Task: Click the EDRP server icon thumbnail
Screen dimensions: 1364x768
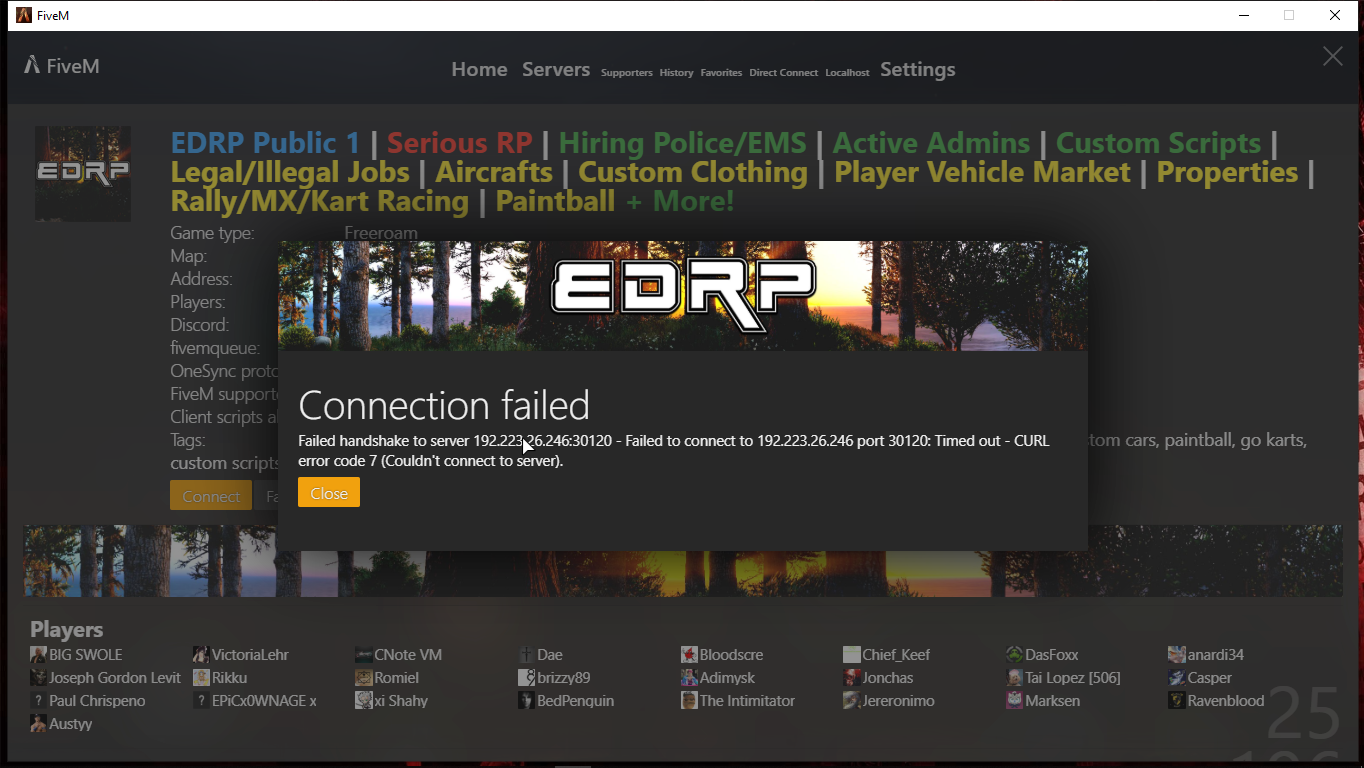Action: click(83, 174)
